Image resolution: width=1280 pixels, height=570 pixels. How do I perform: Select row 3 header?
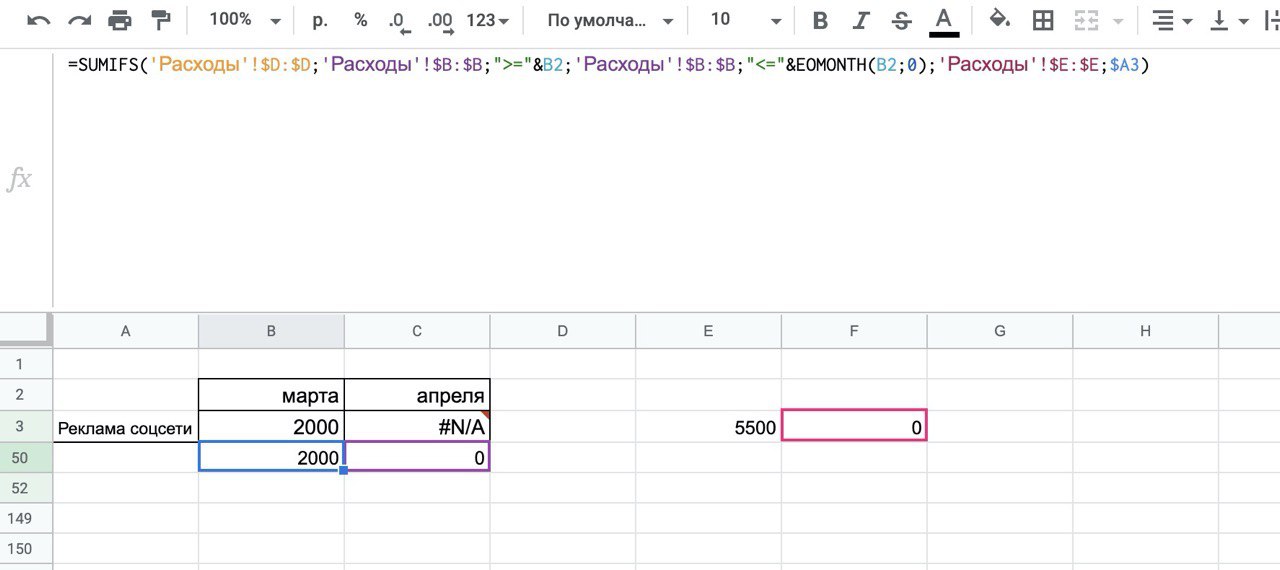point(26,427)
